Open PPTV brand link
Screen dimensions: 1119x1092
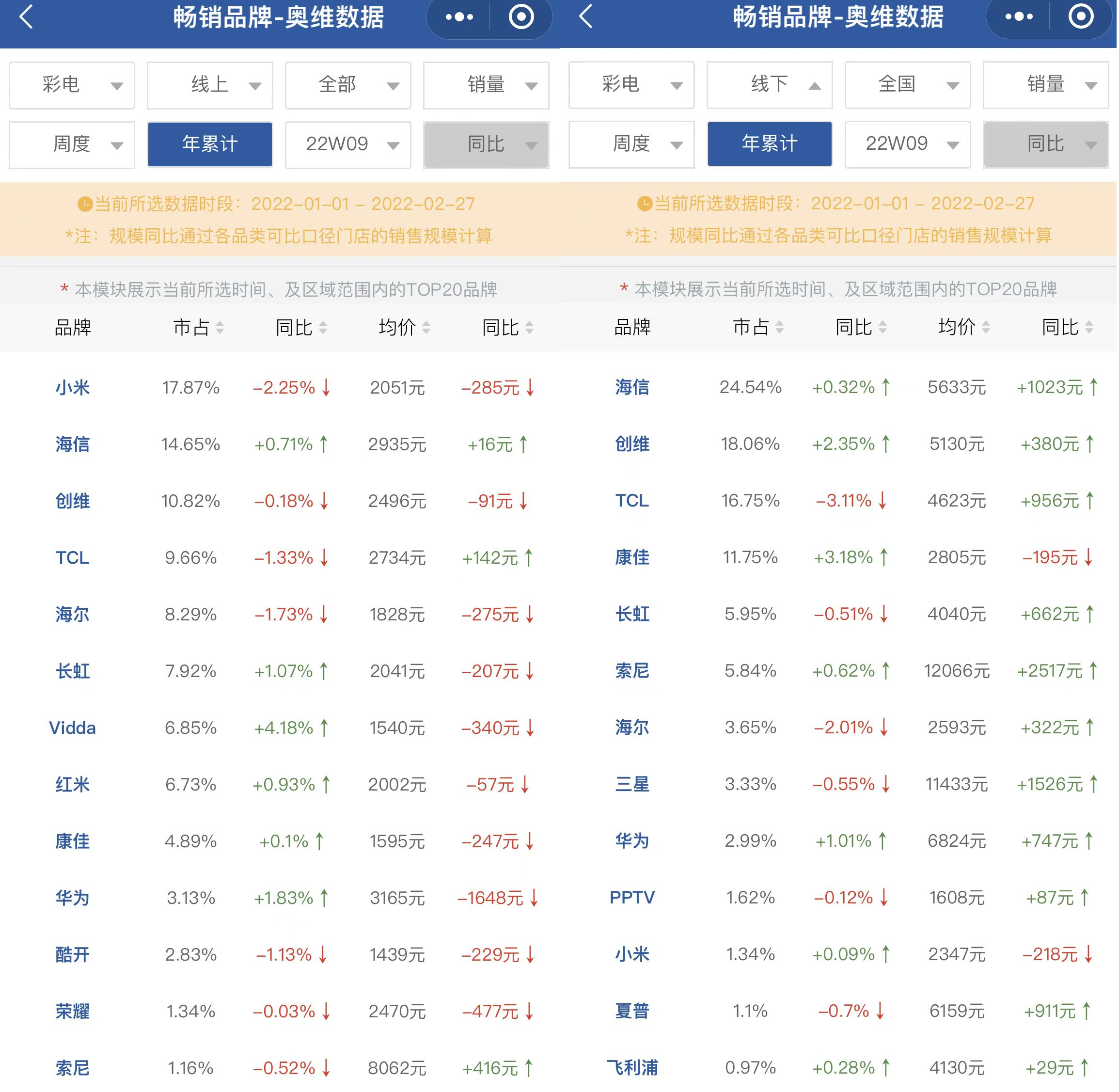click(x=632, y=899)
